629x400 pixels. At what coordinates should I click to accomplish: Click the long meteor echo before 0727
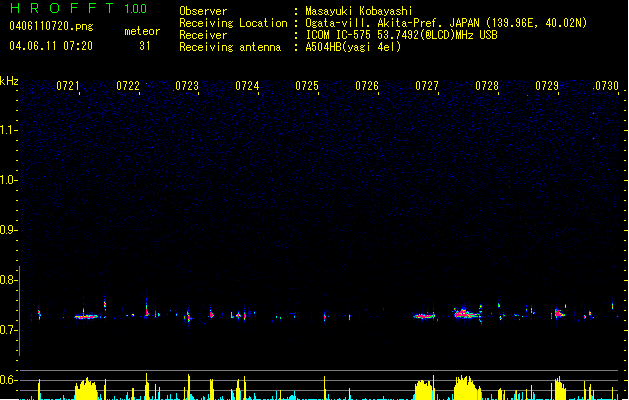424,316
